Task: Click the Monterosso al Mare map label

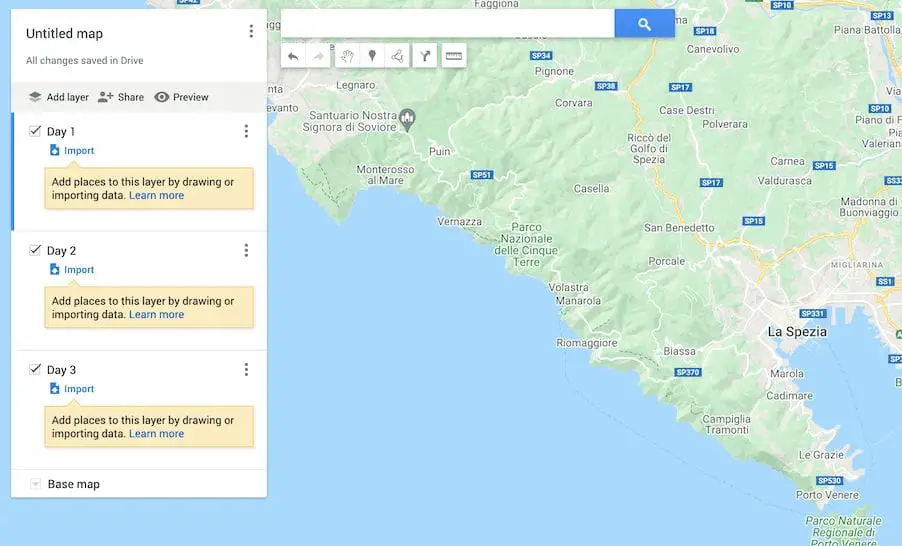Action: [x=385, y=175]
